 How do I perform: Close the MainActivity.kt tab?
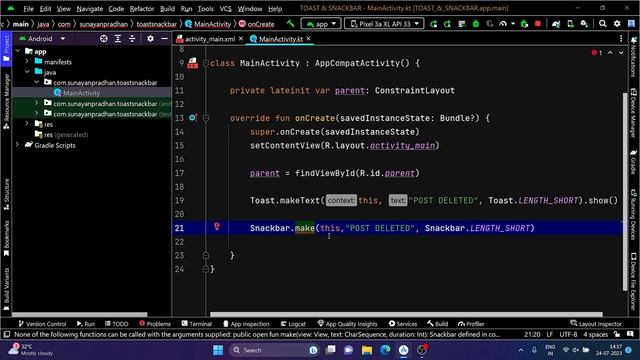tap(309, 38)
